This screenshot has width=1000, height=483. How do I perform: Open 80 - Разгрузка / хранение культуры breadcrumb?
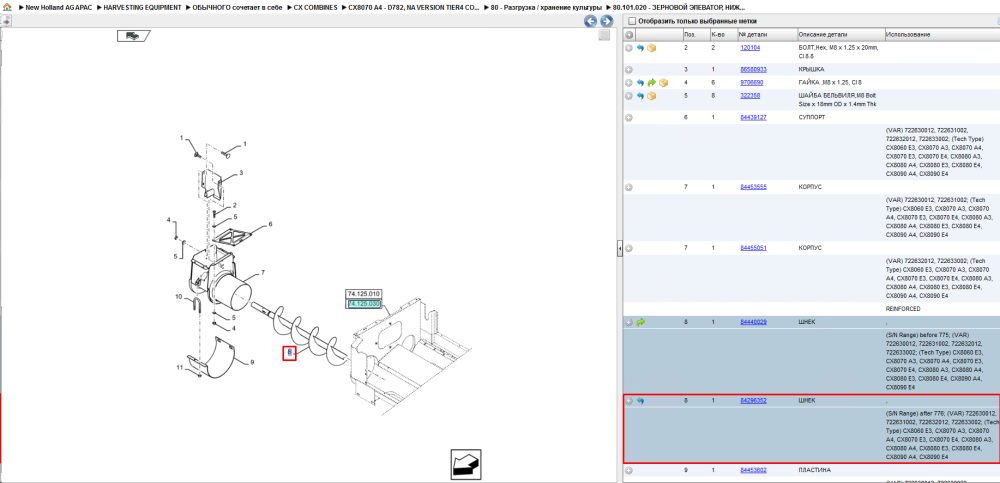click(547, 7)
